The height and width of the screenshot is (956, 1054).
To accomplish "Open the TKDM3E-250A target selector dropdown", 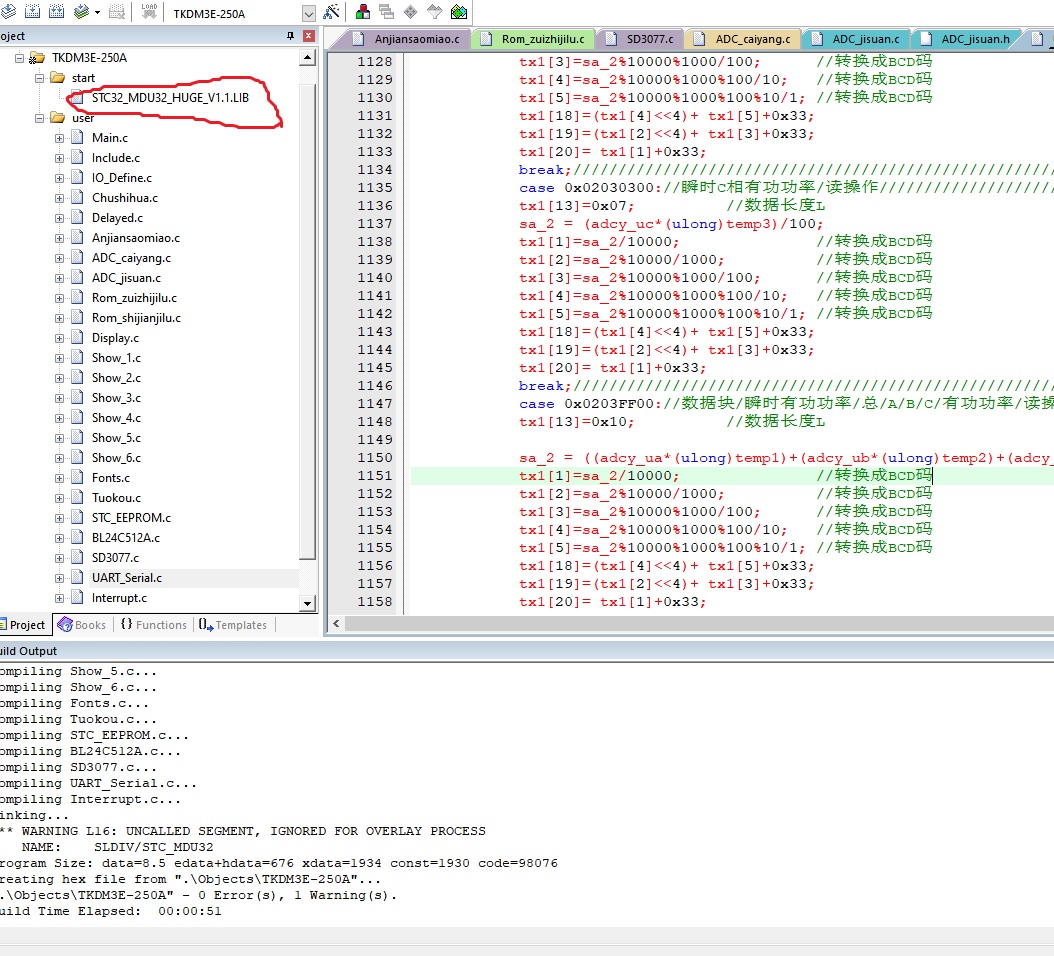I will [x=309, y=13].
